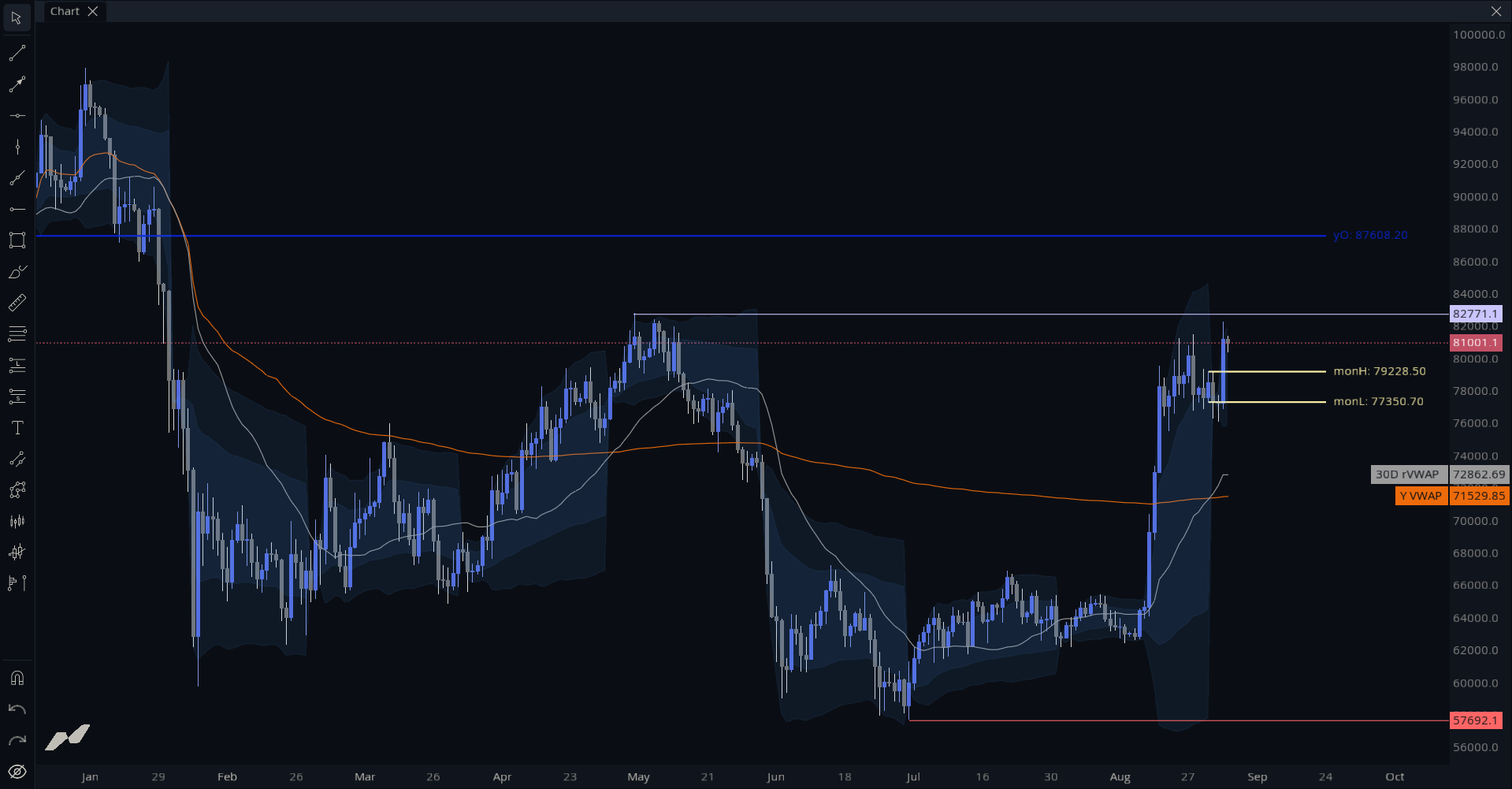
Task: Click the 71529.85 VWAP value tag
Action: pyautogui.click(x=1480, y=496)
